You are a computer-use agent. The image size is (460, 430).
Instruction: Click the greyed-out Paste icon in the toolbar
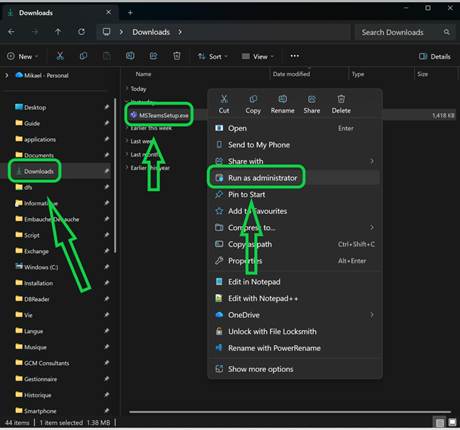click(x=107, y=56)
